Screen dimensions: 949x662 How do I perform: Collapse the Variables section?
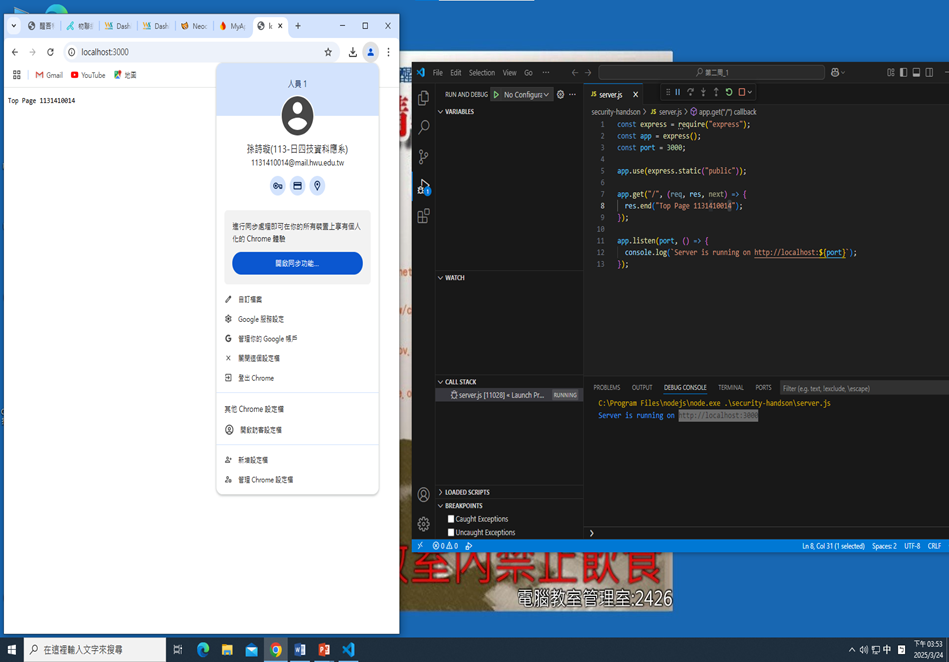coord(459,112)
